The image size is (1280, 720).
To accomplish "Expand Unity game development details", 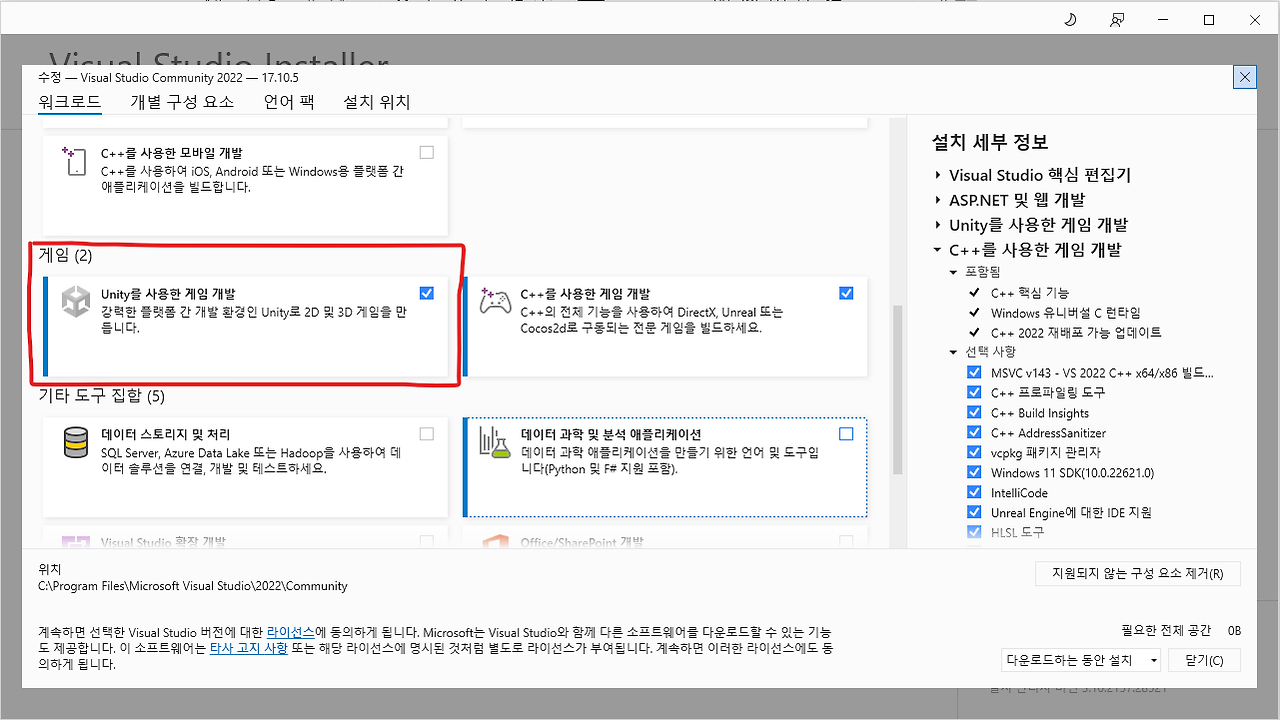I will [938, 225].
